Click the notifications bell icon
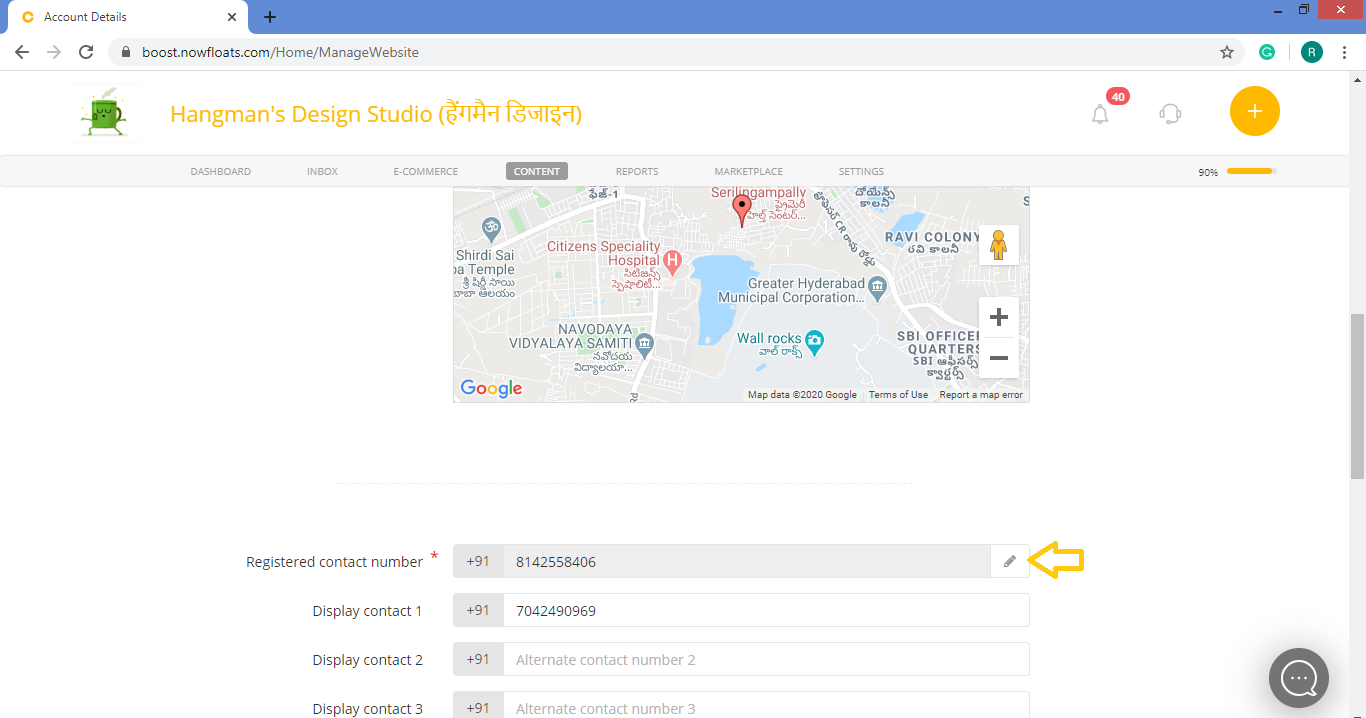The image size is (1366, 718). [1100, 114]
